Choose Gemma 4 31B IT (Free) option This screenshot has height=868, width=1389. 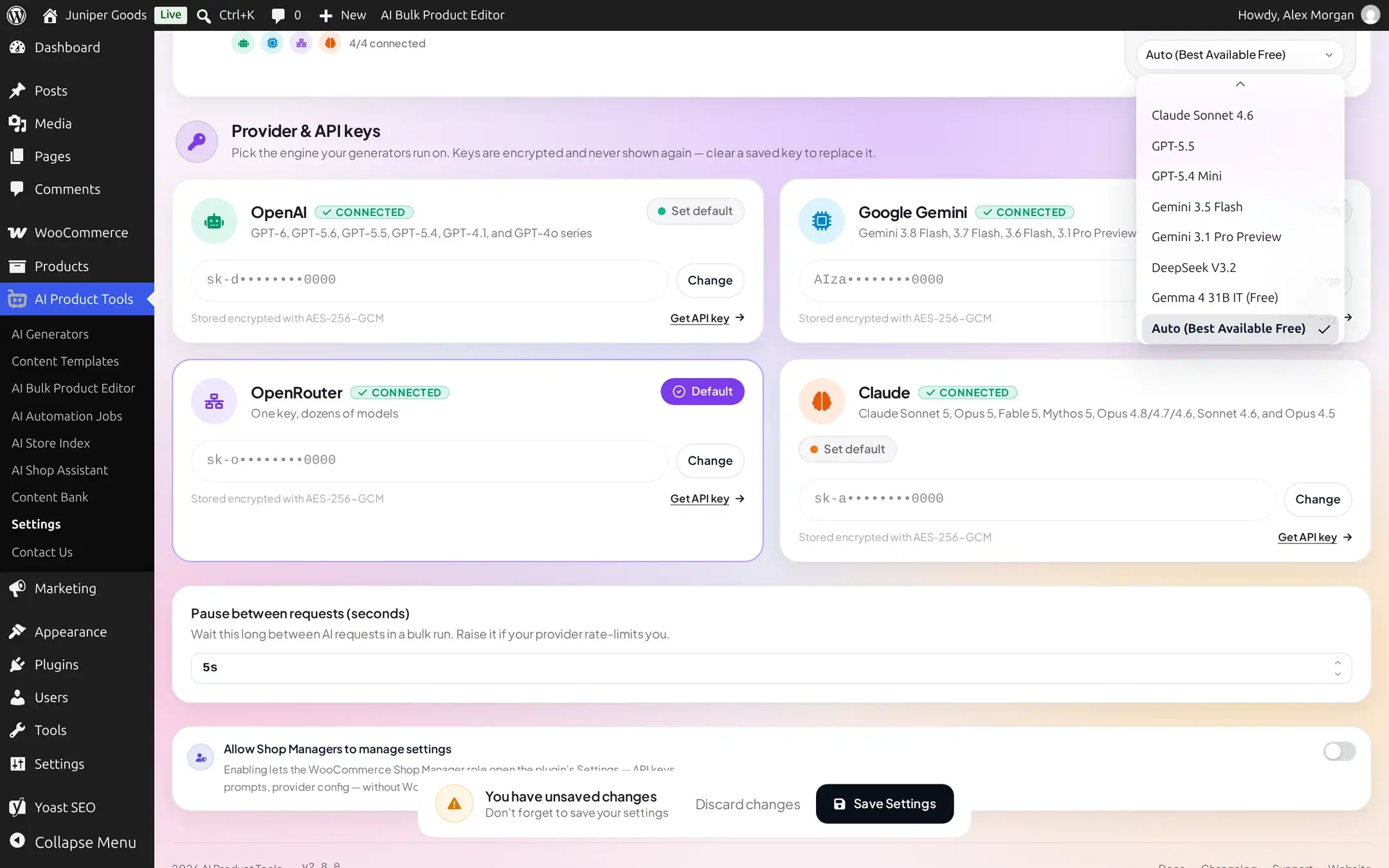[1240, 298]
